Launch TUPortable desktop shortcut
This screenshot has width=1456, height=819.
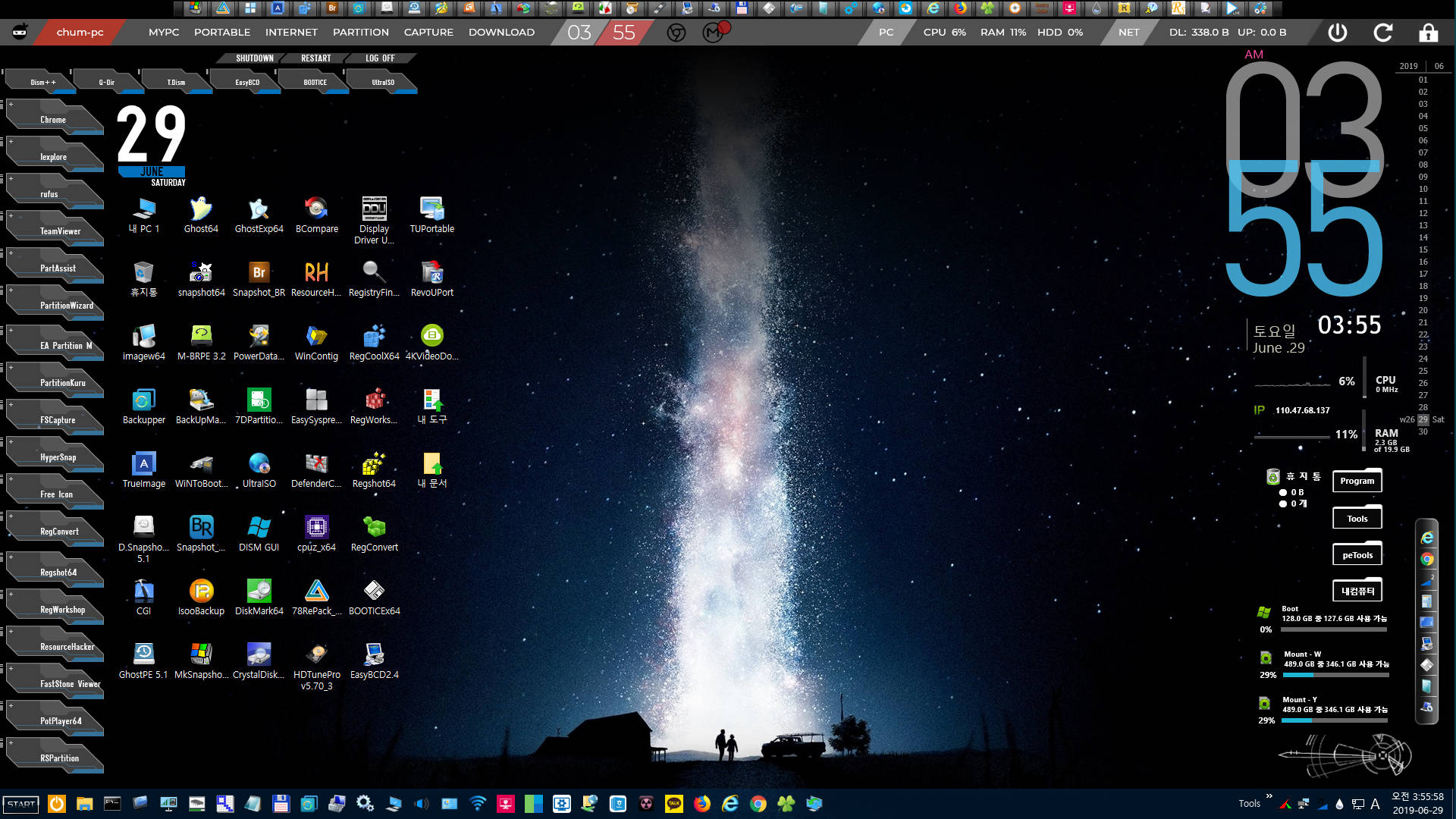click(x=431, y=215)
